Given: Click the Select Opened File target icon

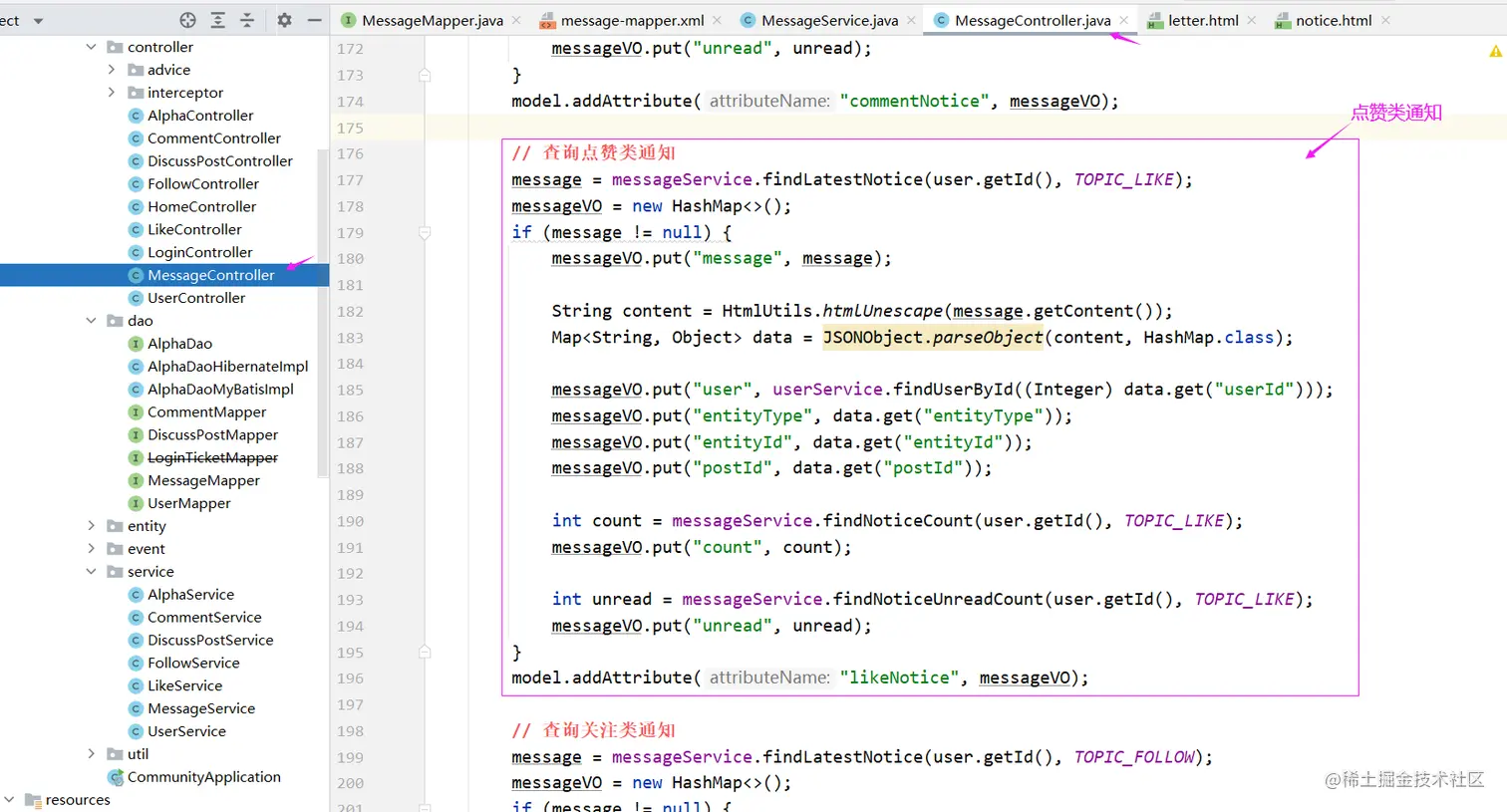Looking at the screenshot, I should click(x=187, y=20).
